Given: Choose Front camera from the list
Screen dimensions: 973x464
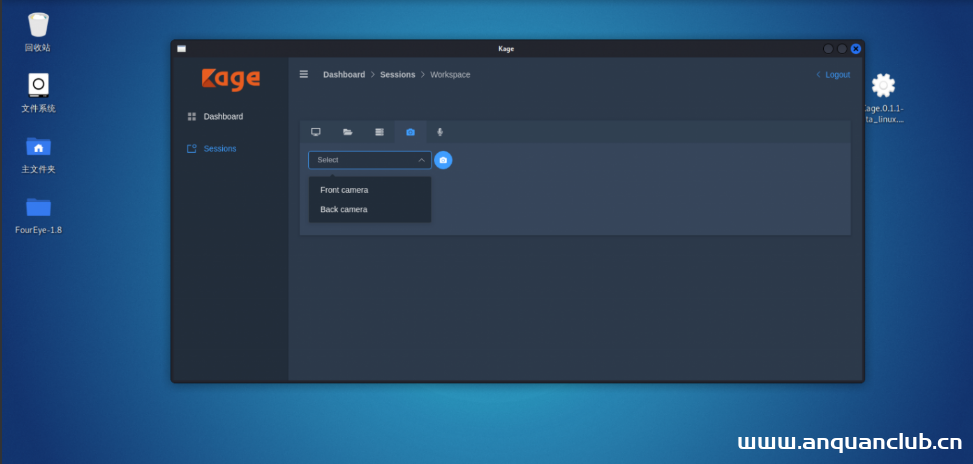Looking at the screenshot, I should click(344, 190).
